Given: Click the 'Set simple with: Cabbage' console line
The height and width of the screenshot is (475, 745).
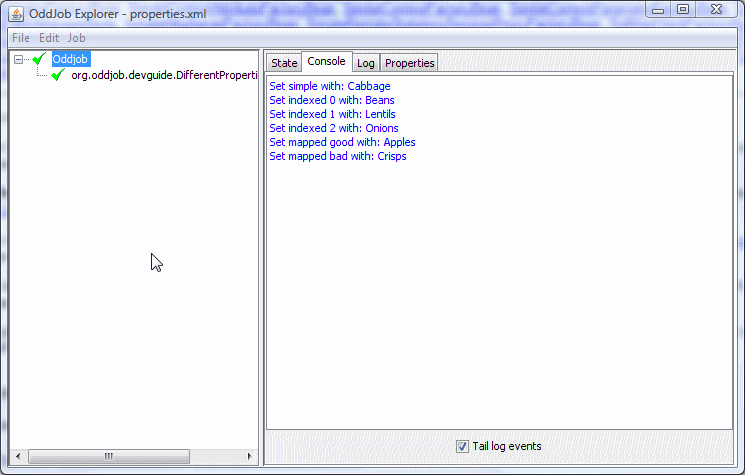Looking at the screenshot, I should point(329,86).
